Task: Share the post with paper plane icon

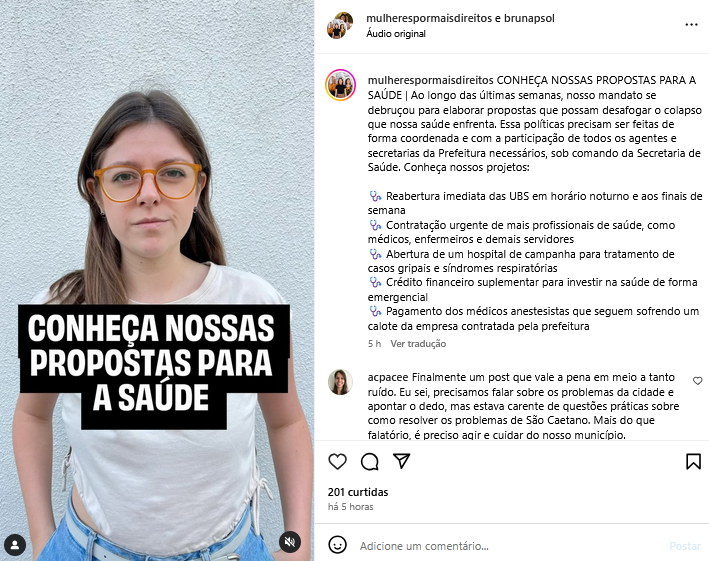Action: [x=402, y=461]
